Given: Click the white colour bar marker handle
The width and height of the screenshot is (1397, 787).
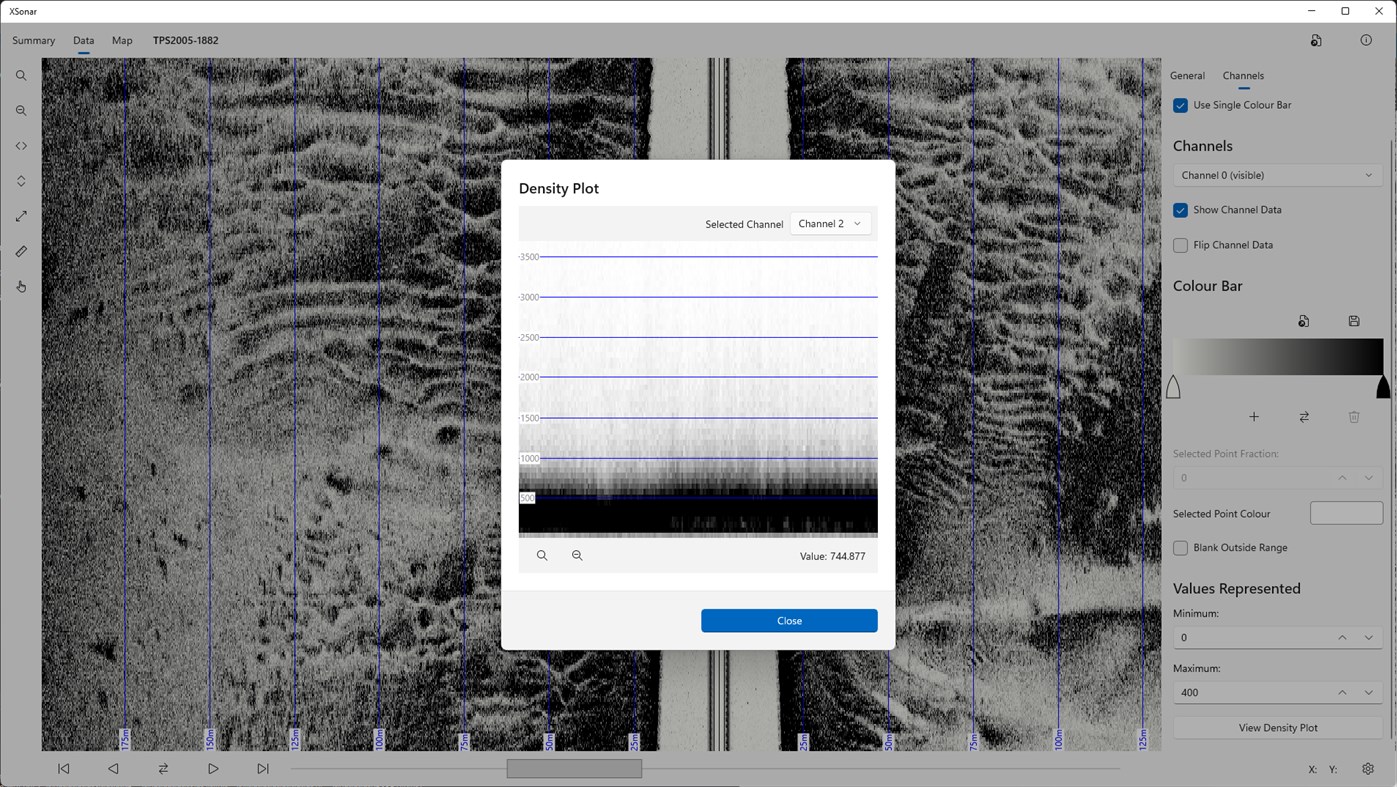Looking at the screenshot, I should 1174,387.
